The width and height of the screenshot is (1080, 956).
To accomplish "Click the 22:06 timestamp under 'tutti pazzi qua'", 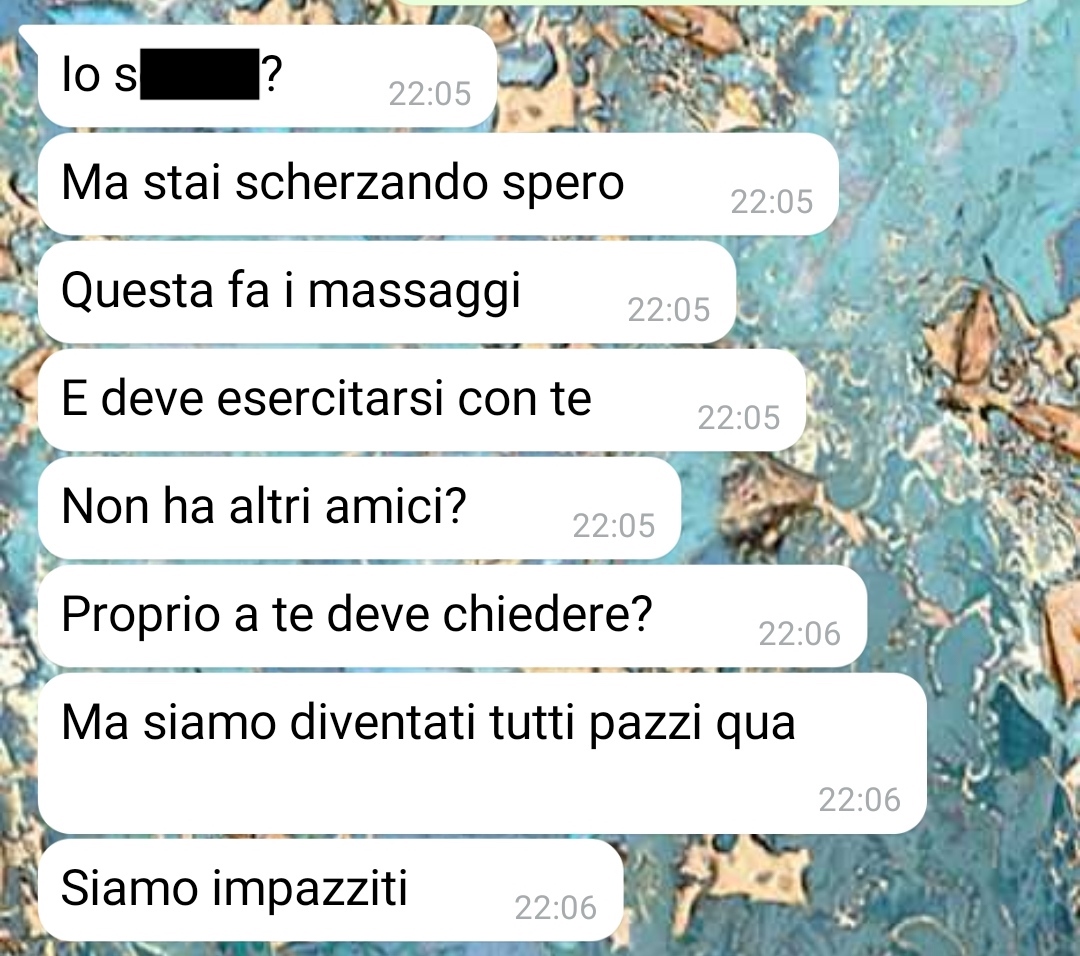I will point(860,800).
